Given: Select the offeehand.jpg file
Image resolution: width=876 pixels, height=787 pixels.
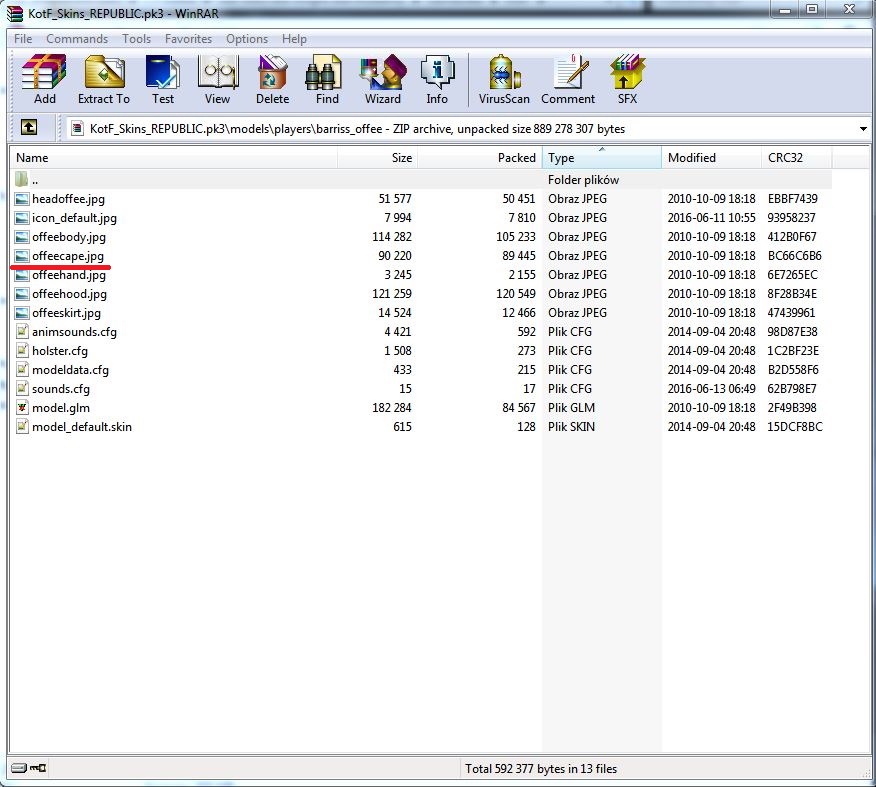Looking at the screenshot, I should coord(69,275).
